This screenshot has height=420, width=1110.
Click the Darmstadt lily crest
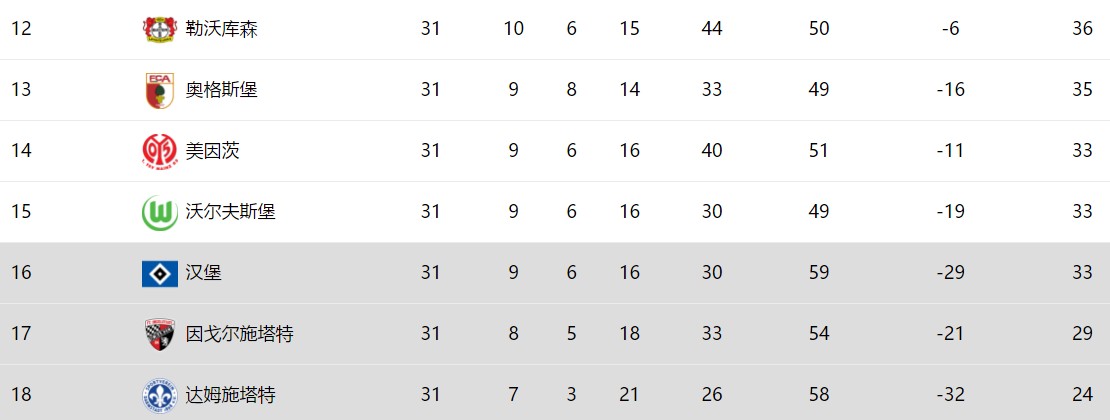tap(160, 395)
